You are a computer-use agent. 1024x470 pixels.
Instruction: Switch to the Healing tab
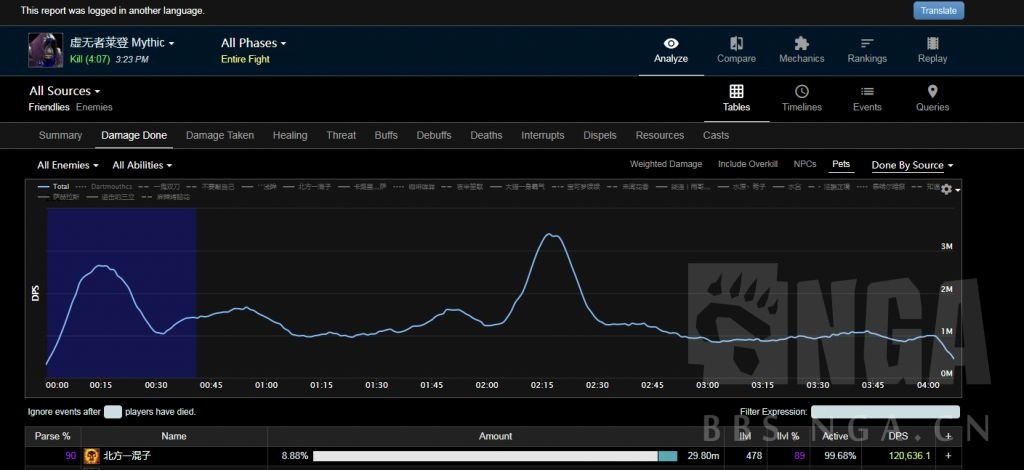(290, 135)
